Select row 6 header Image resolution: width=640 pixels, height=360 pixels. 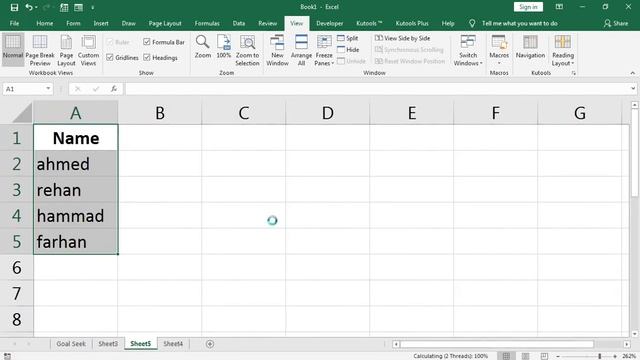[x=16, y=268]
